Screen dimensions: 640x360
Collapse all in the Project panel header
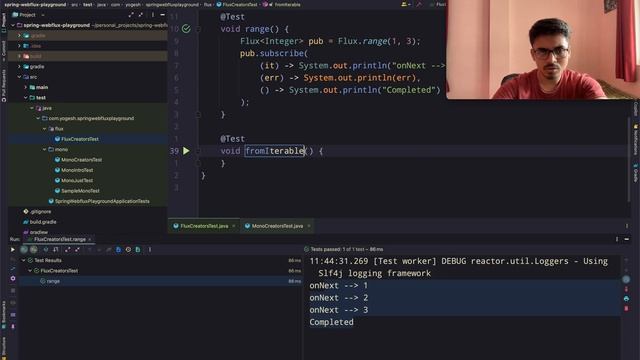click(x=141, y=15)
